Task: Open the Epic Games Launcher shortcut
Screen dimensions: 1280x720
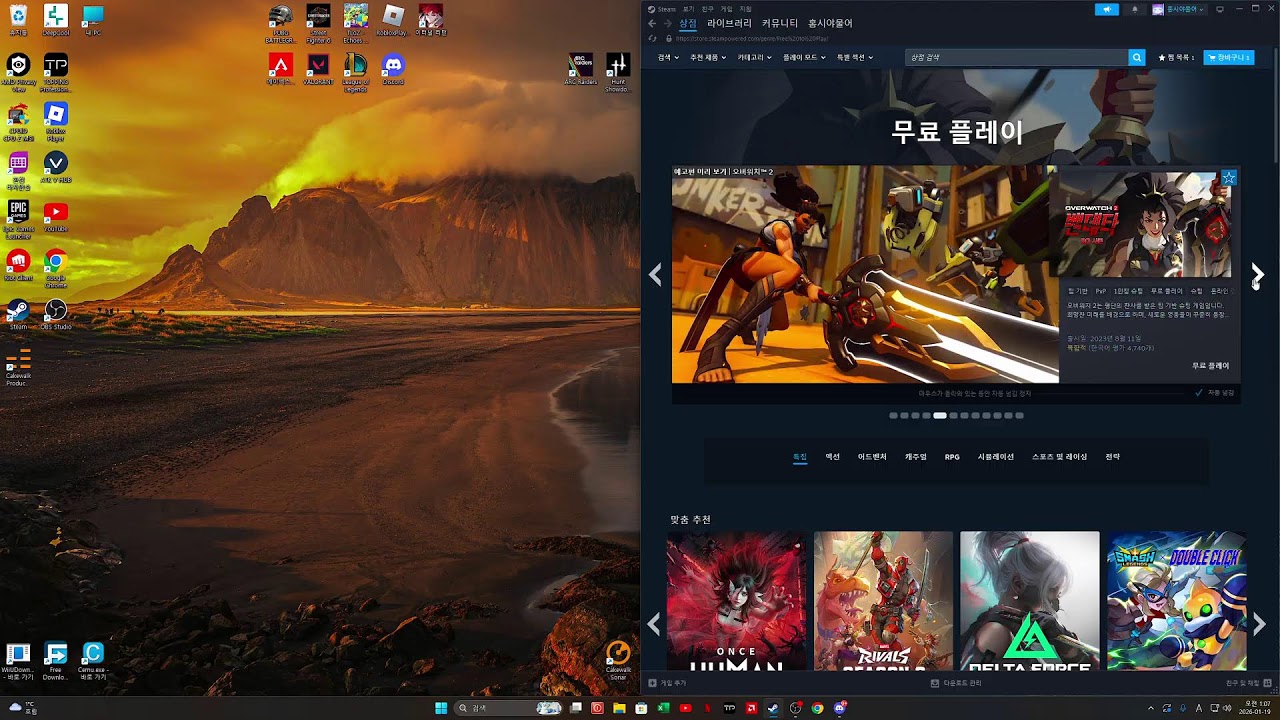Action: tap(18, 219)
